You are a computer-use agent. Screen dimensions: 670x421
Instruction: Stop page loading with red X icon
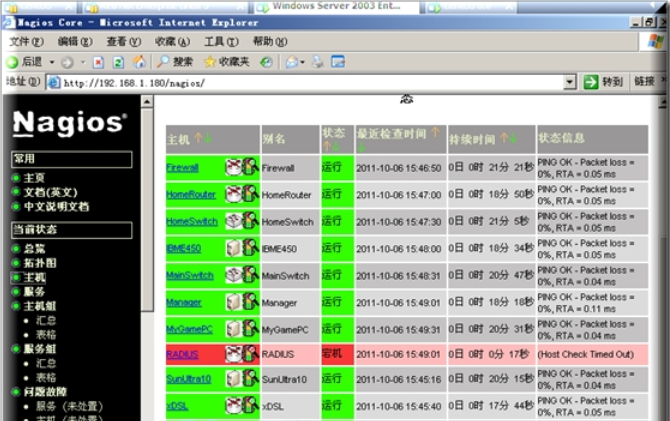tap(98, 63)
